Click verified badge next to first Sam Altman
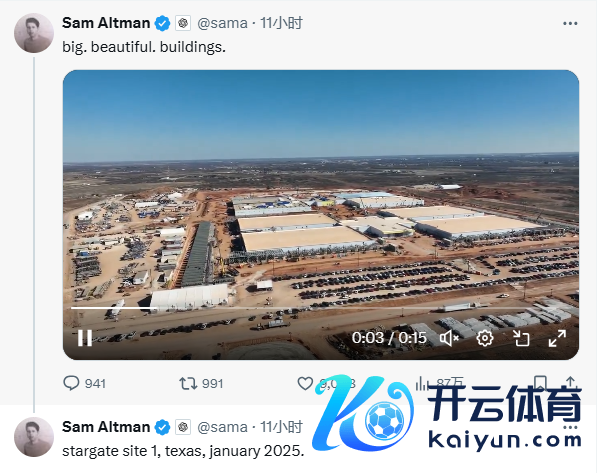The width and height of the screenshot is (597, 473). pyautogui.click(x=162, y=24)
